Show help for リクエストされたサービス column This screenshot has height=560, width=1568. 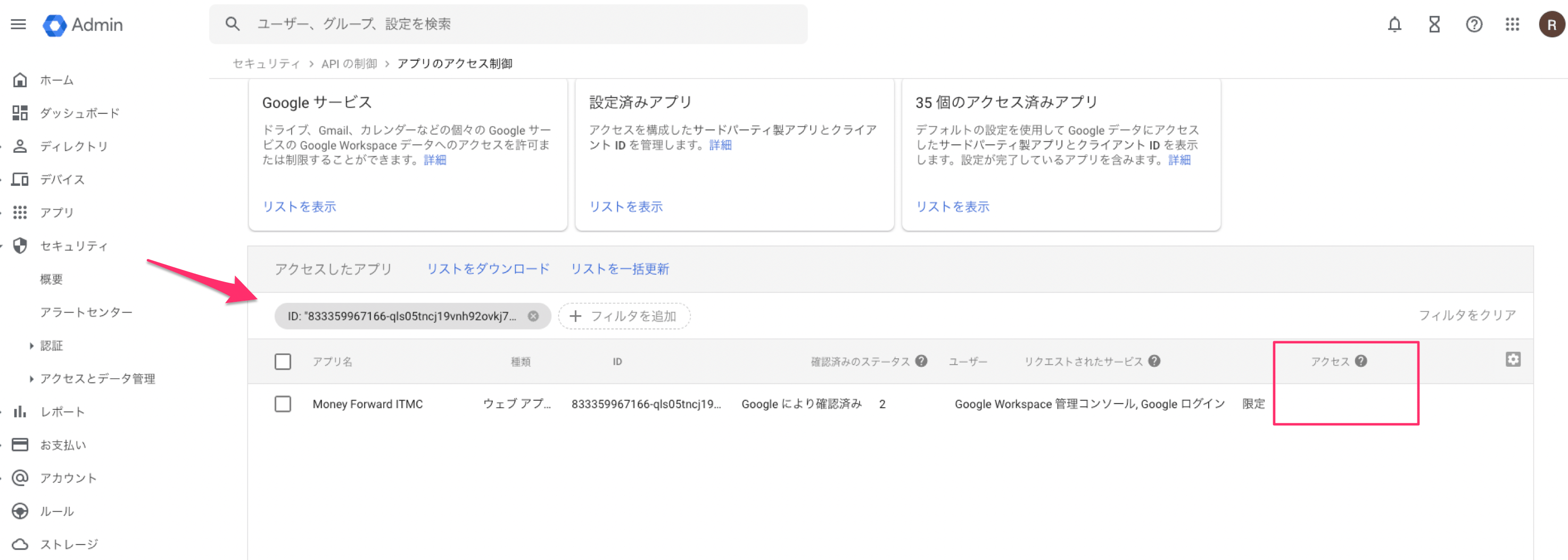coord(1153,361)
